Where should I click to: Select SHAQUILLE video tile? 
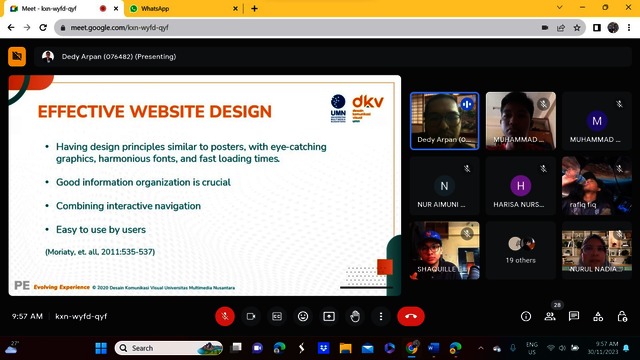[444, 251]
